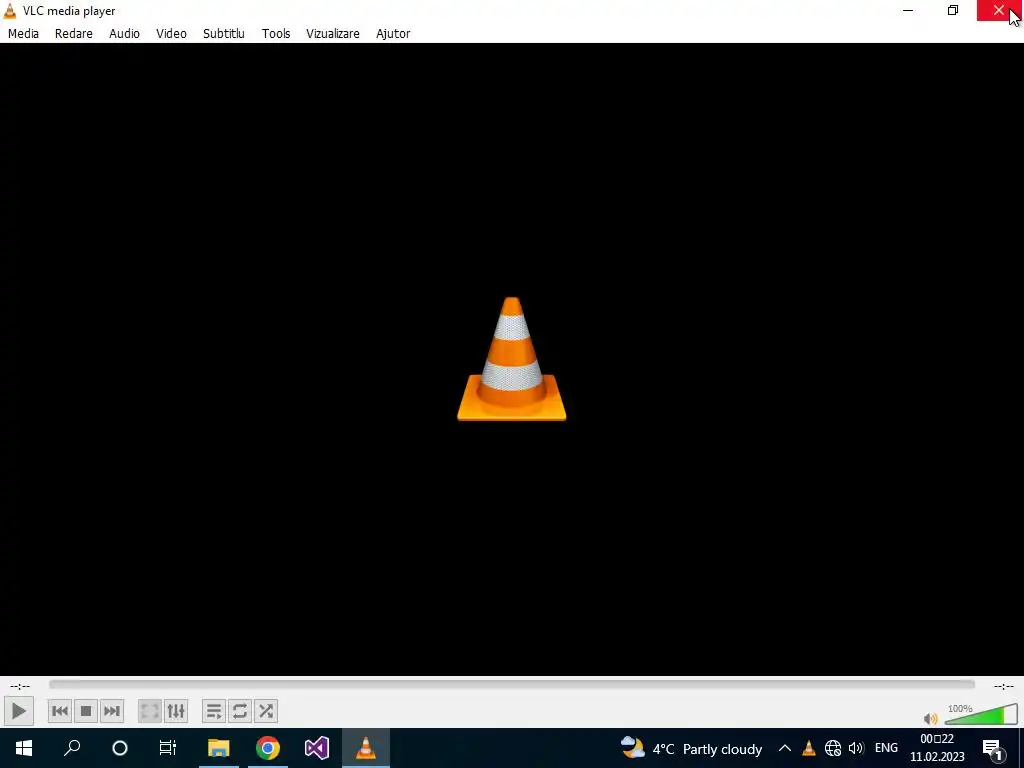Open the Media menu
This screenshot has height=768, width=1024.
(x=24, y=33)
